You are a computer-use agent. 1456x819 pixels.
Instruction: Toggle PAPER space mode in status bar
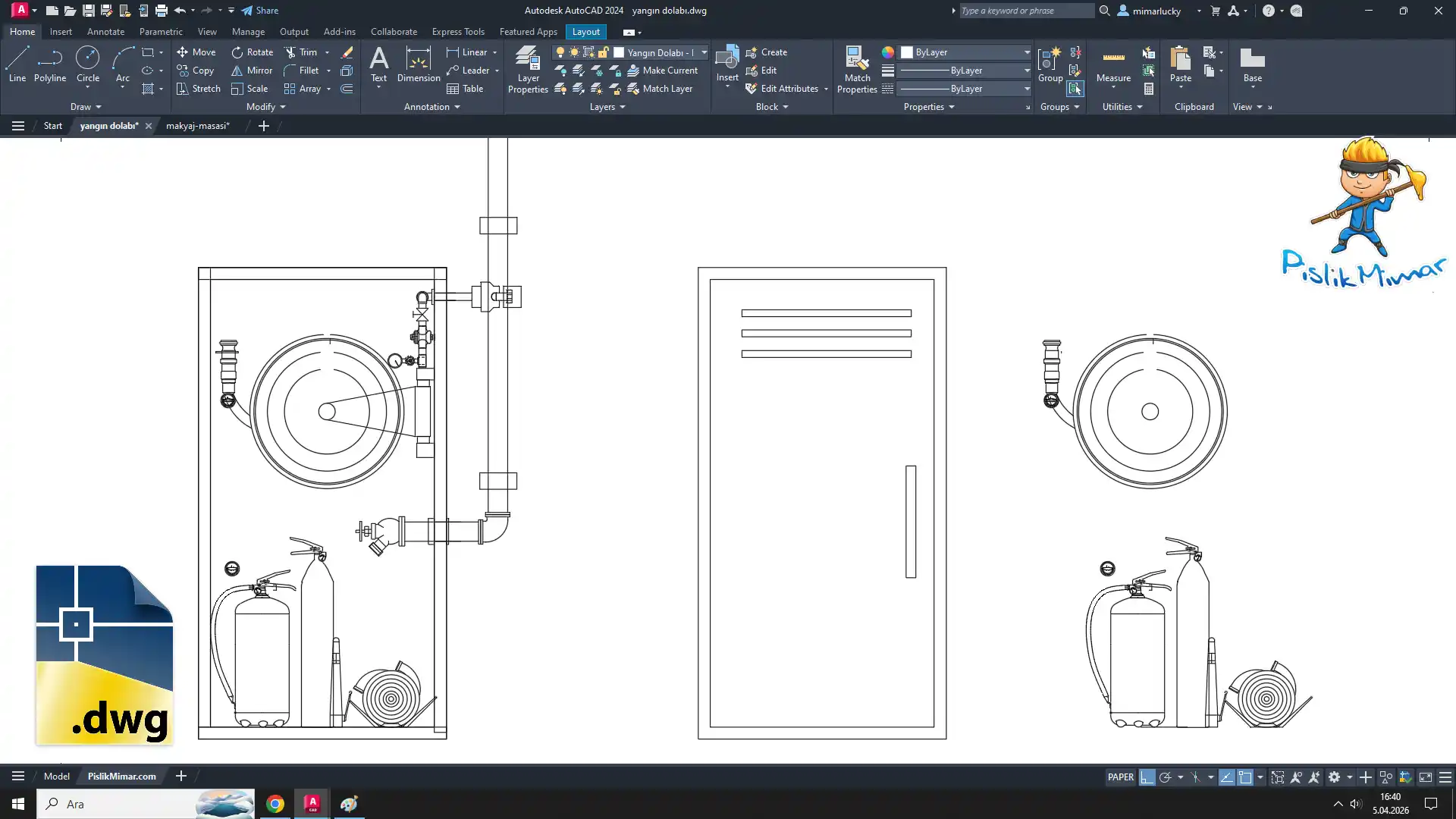pyautogui.click(x=1120, y=777)
